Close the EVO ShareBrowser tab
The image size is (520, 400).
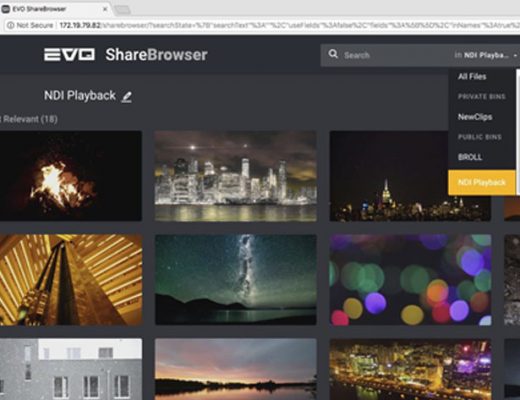tap(105, 9)
